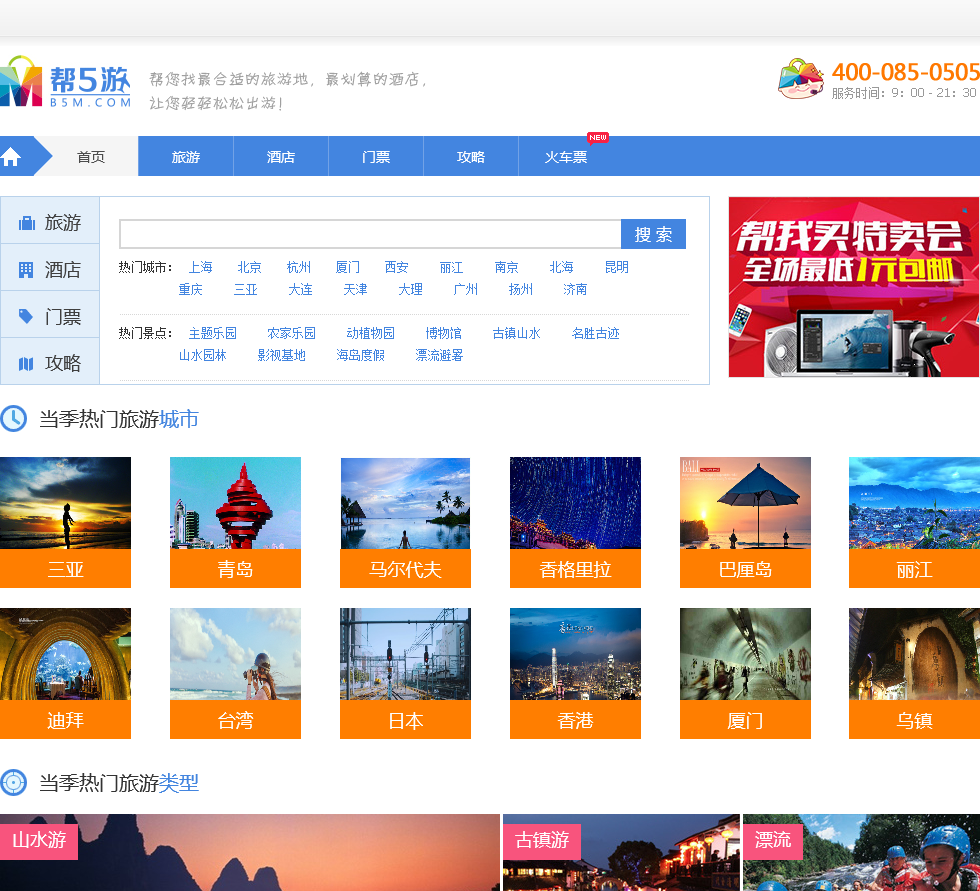The image size is (980, 891).
Task: Select hot city 广州
Action: coord(466,289)
